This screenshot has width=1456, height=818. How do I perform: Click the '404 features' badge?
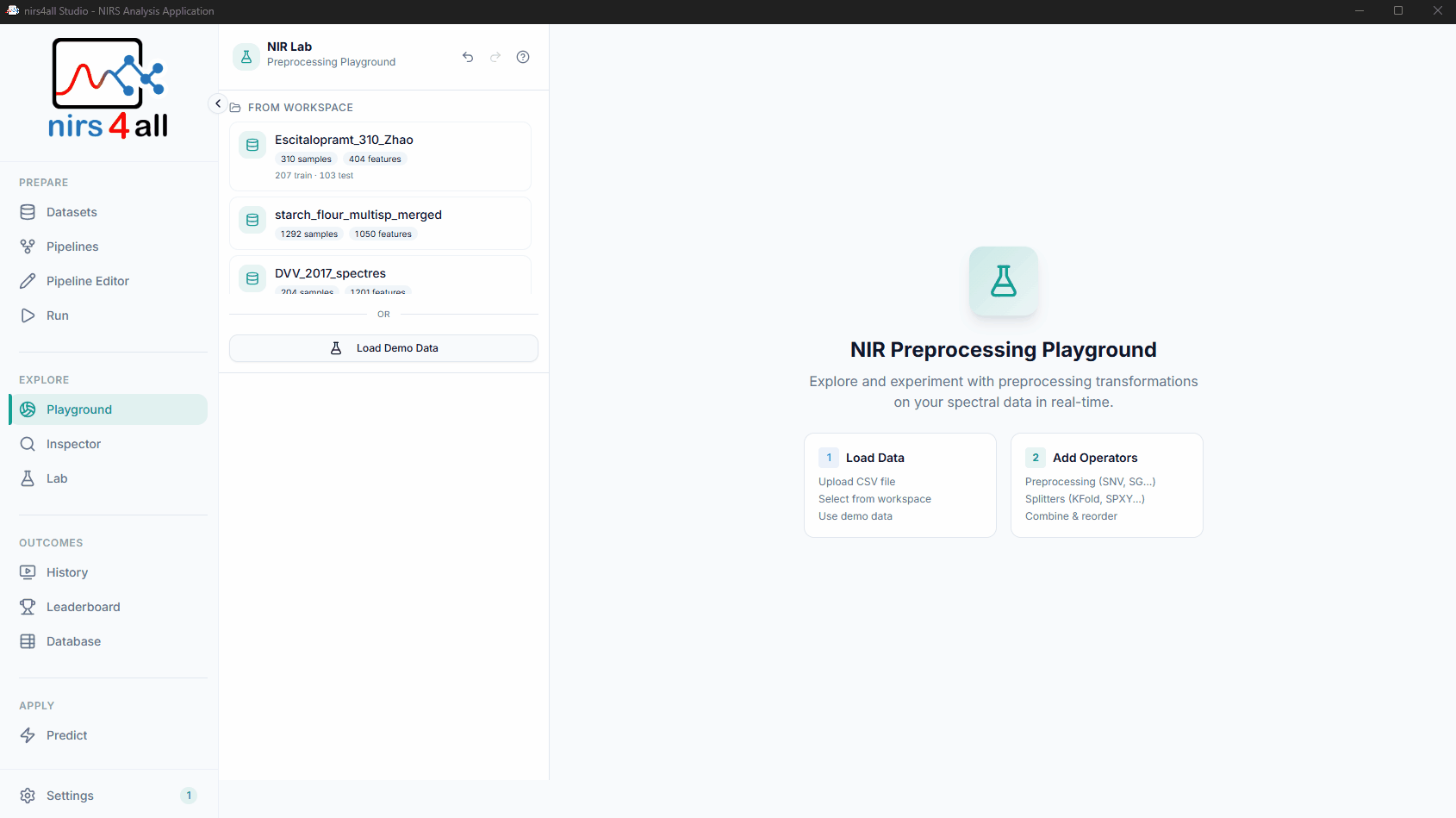(375, 159)
